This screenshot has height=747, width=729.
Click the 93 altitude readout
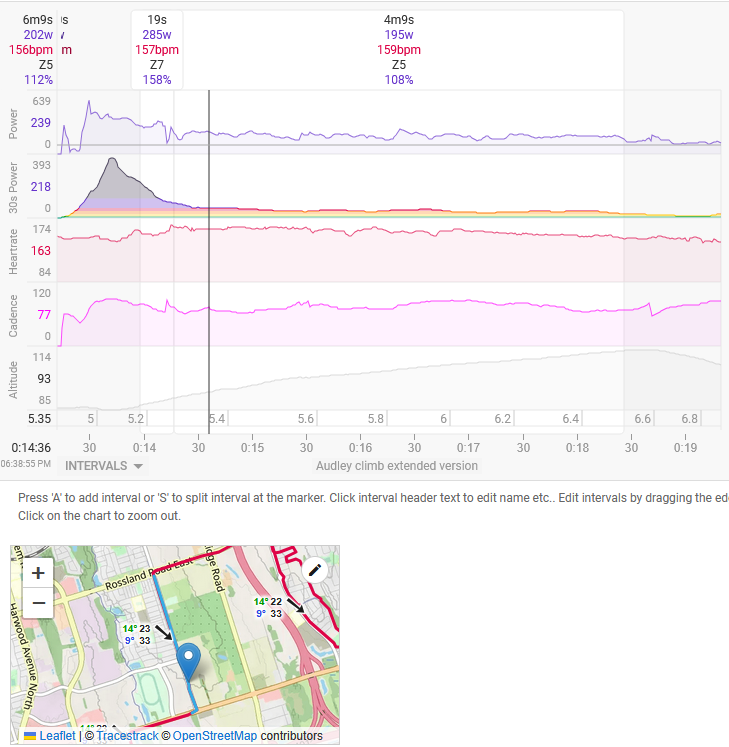tap(44, 379)
